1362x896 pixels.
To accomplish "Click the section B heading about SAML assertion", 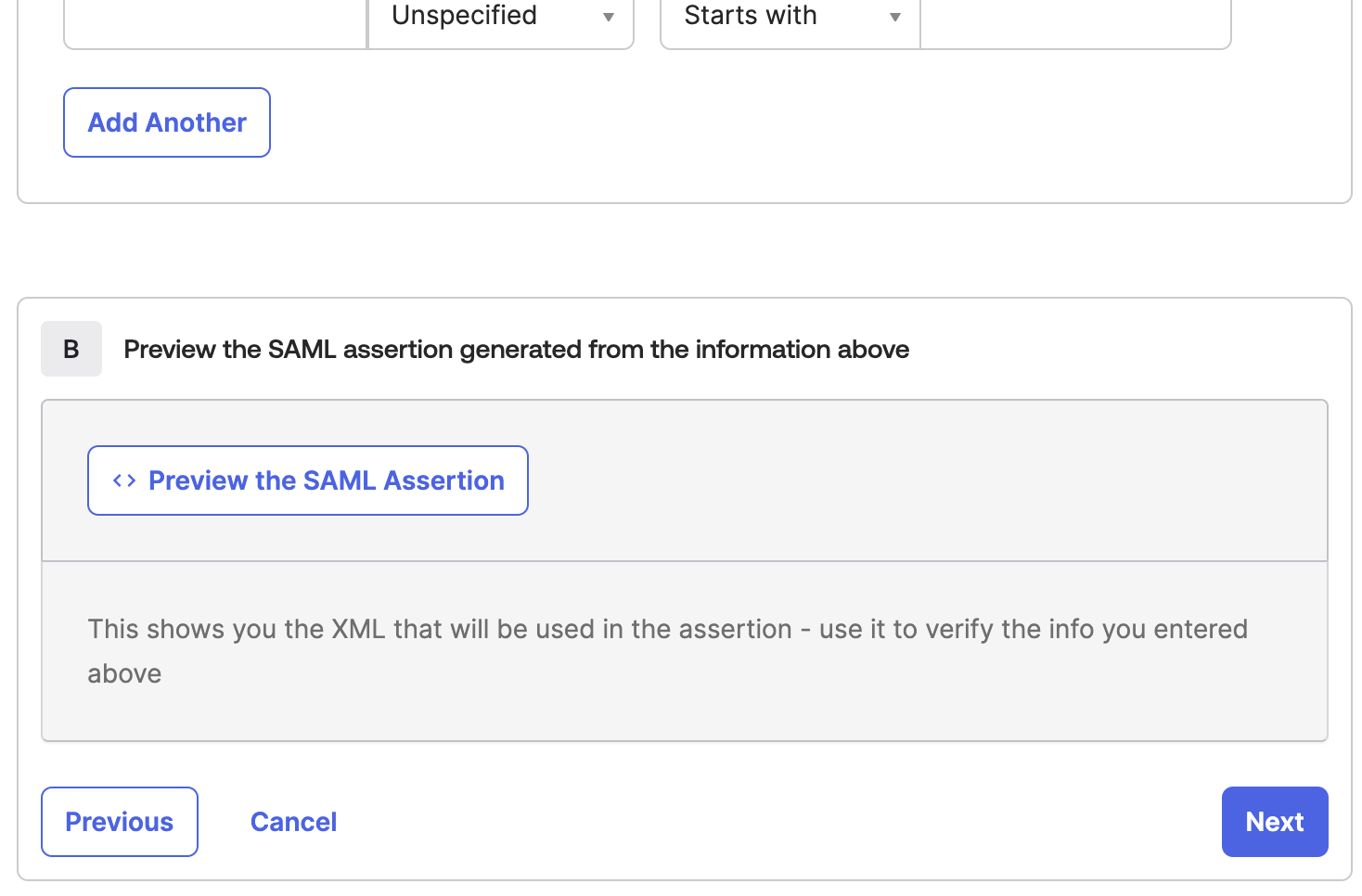I will tap(517, 349).
